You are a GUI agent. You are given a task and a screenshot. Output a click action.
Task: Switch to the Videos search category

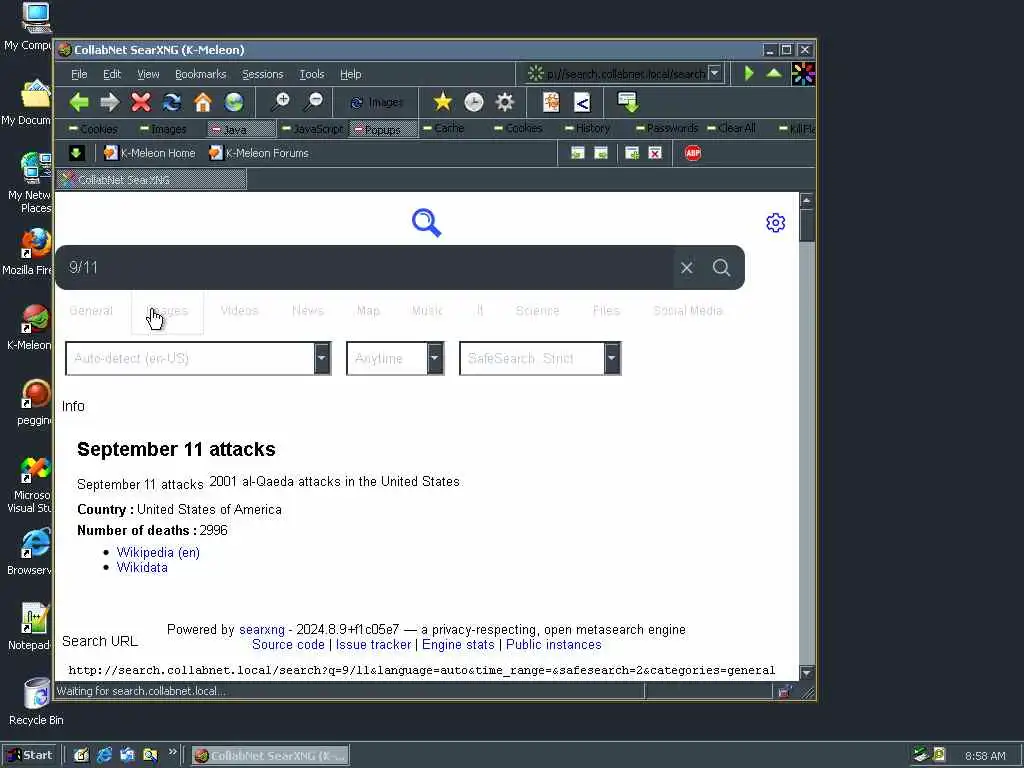point(240,311)
